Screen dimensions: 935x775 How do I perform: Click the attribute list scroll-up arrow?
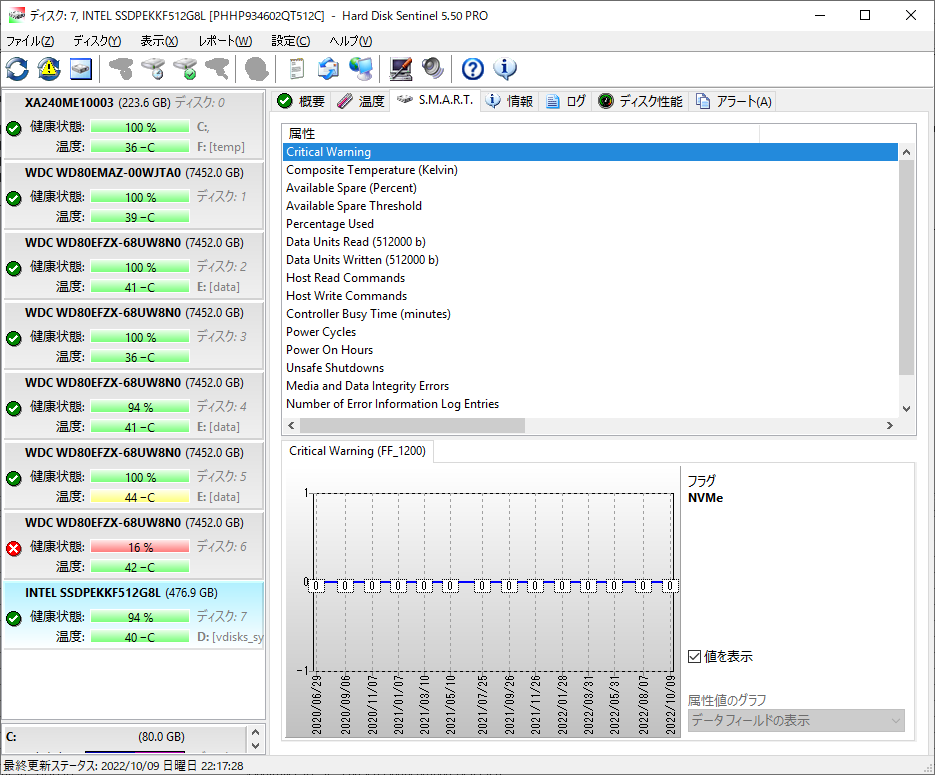click(906, 152)
